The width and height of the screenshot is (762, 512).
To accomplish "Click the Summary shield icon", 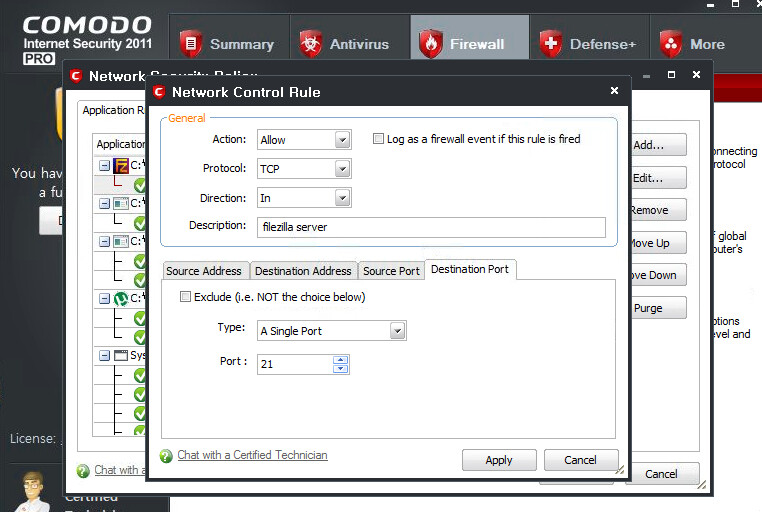I will point(191,44).
